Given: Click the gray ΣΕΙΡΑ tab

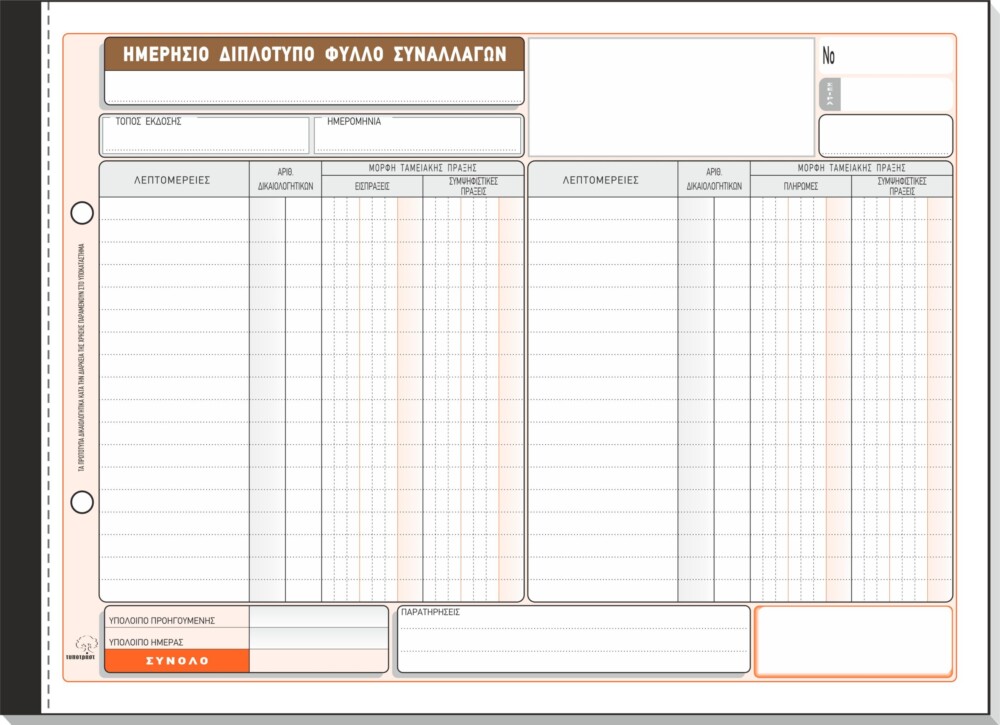Looking at the screenshot, I should (830, 94).
